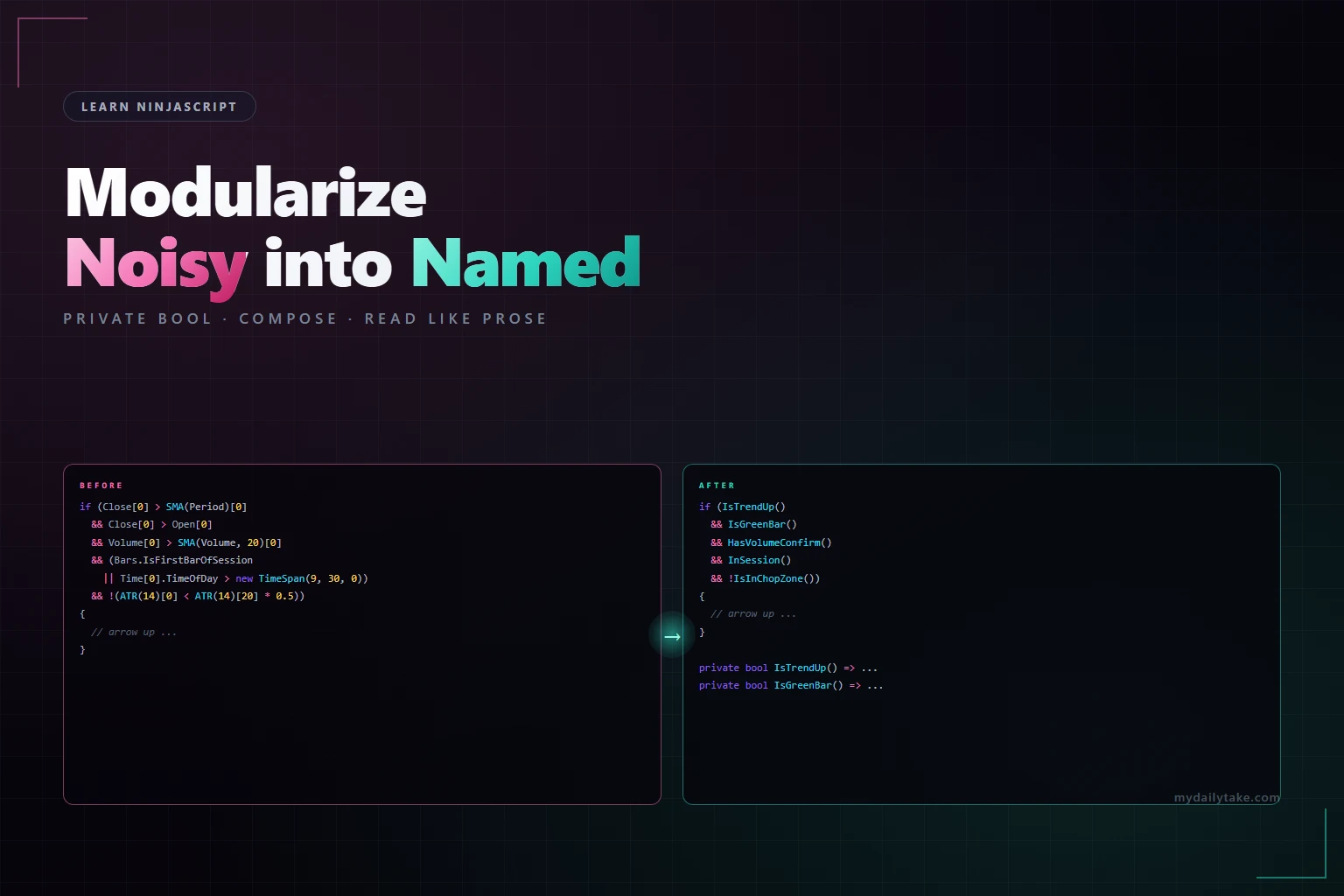Viewport: 1344px width, 896px height.
Task: Click the line && (Bars.IsFirstBarOfSession
Action: (172, 560)
